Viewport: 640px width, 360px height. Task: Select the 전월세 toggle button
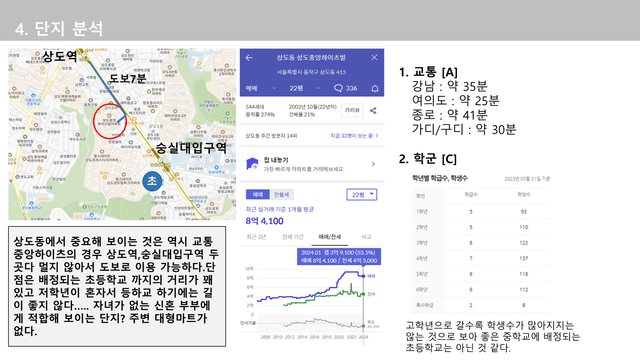point(281,194)
